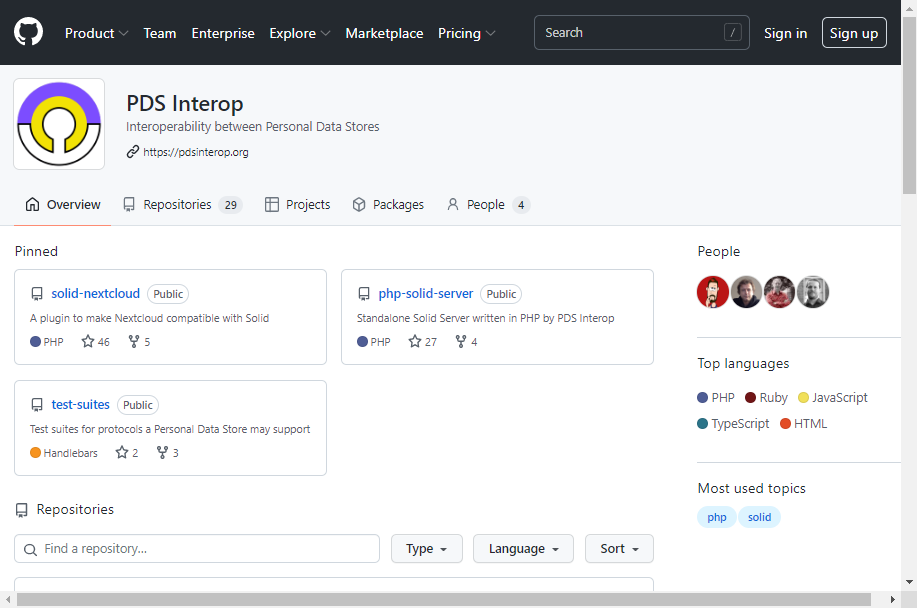Click the scroll-right arrow of the horizontal scrollbar
The image size is (917, 608).
pos(892,599)
